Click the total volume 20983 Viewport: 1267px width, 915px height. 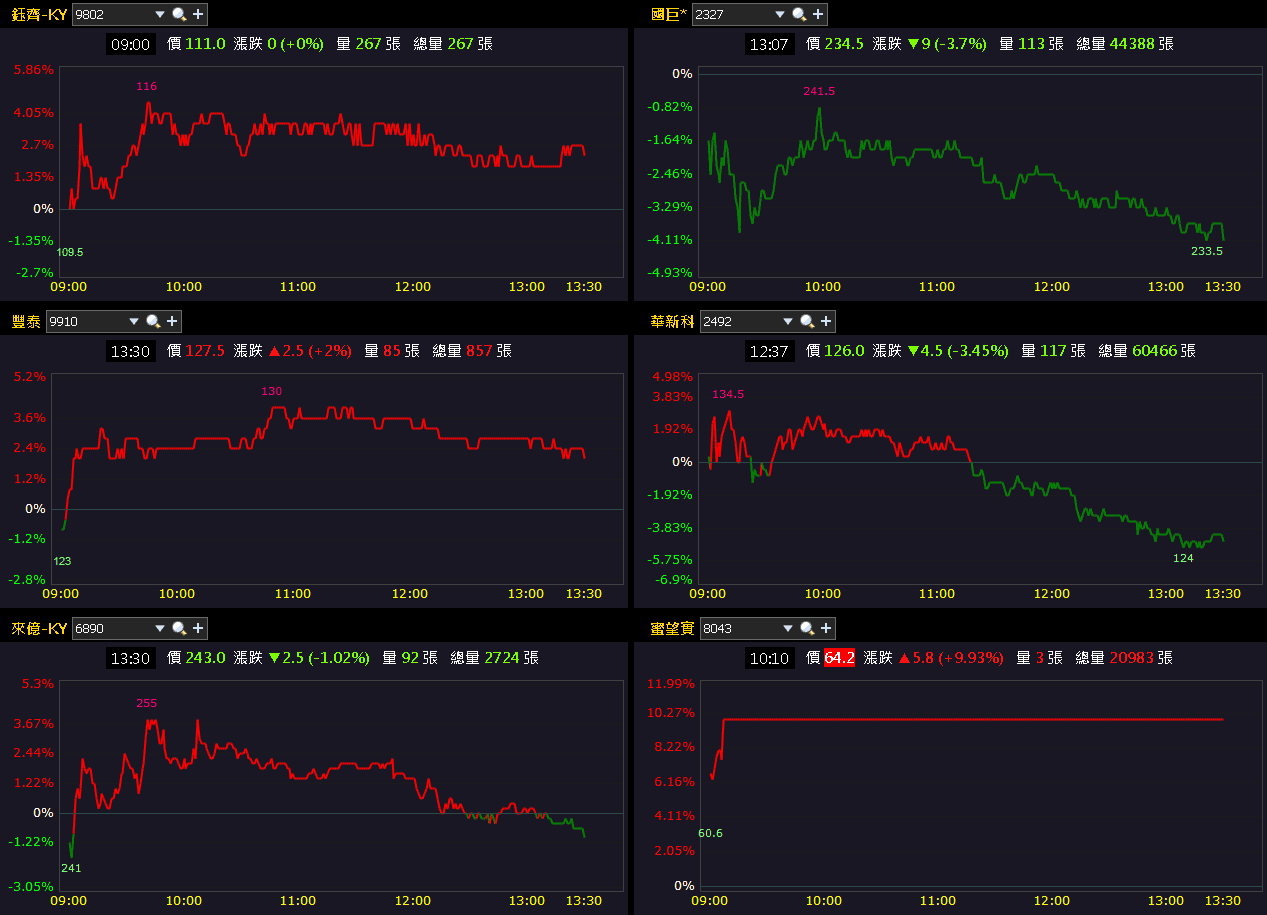click(1132, 658)
